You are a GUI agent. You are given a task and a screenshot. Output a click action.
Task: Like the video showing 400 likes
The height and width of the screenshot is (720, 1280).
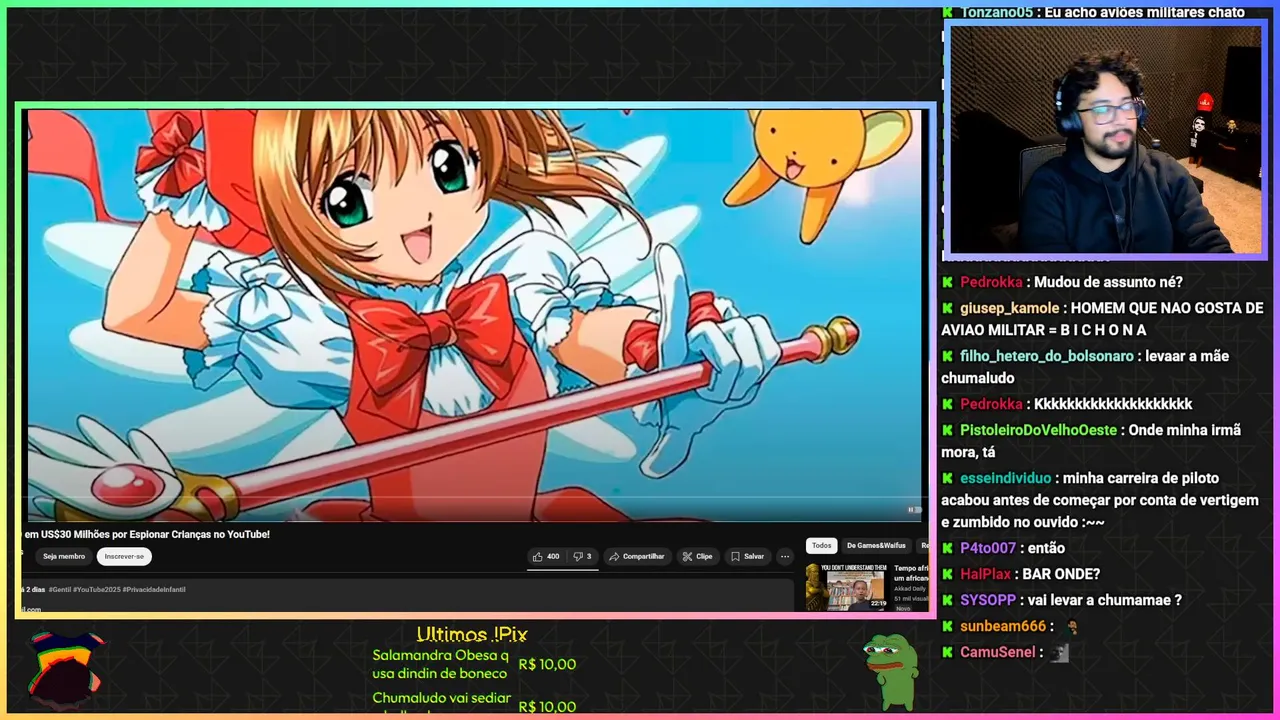546,556
